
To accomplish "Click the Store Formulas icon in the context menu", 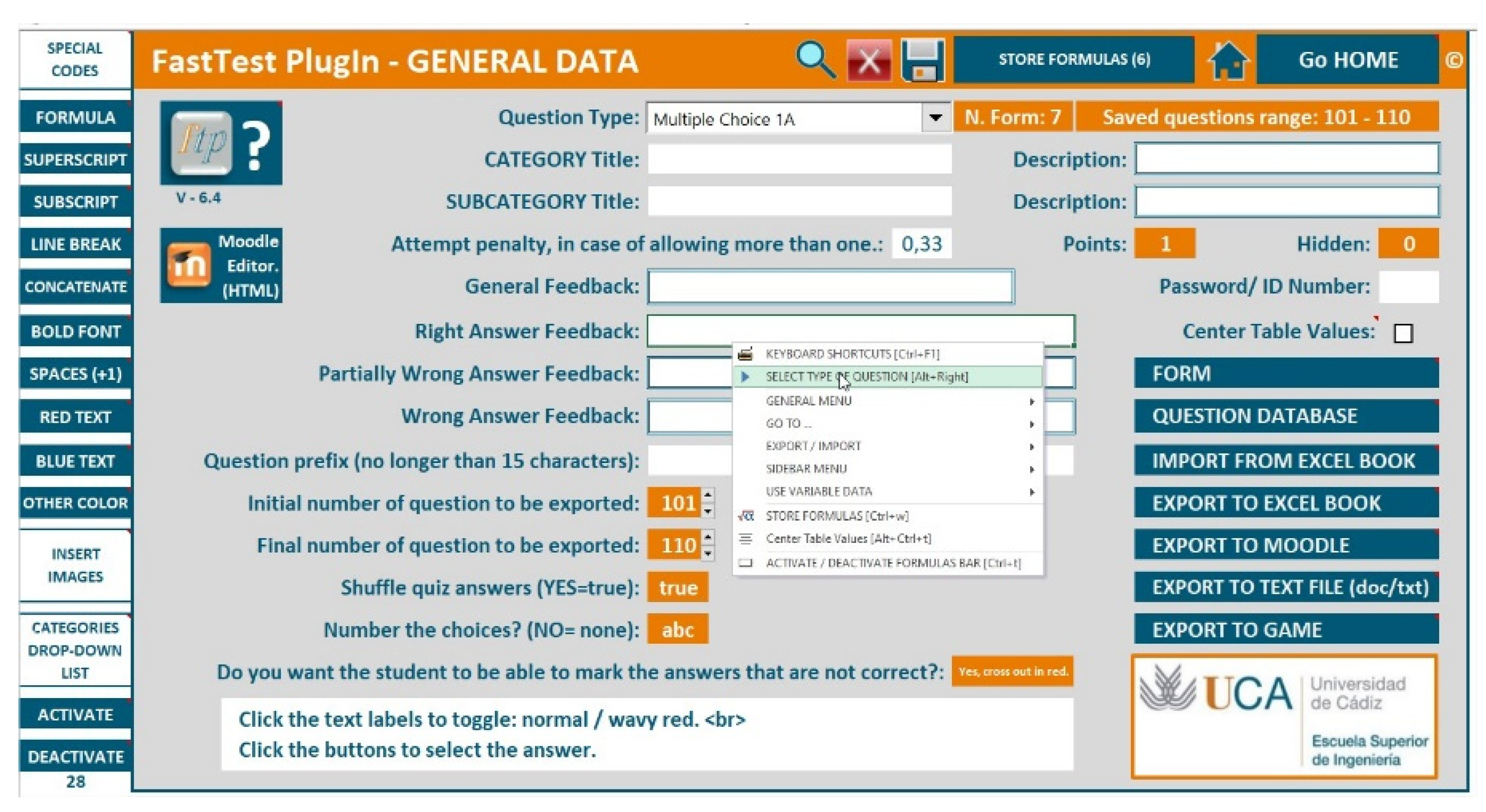I will coord(746,515).
